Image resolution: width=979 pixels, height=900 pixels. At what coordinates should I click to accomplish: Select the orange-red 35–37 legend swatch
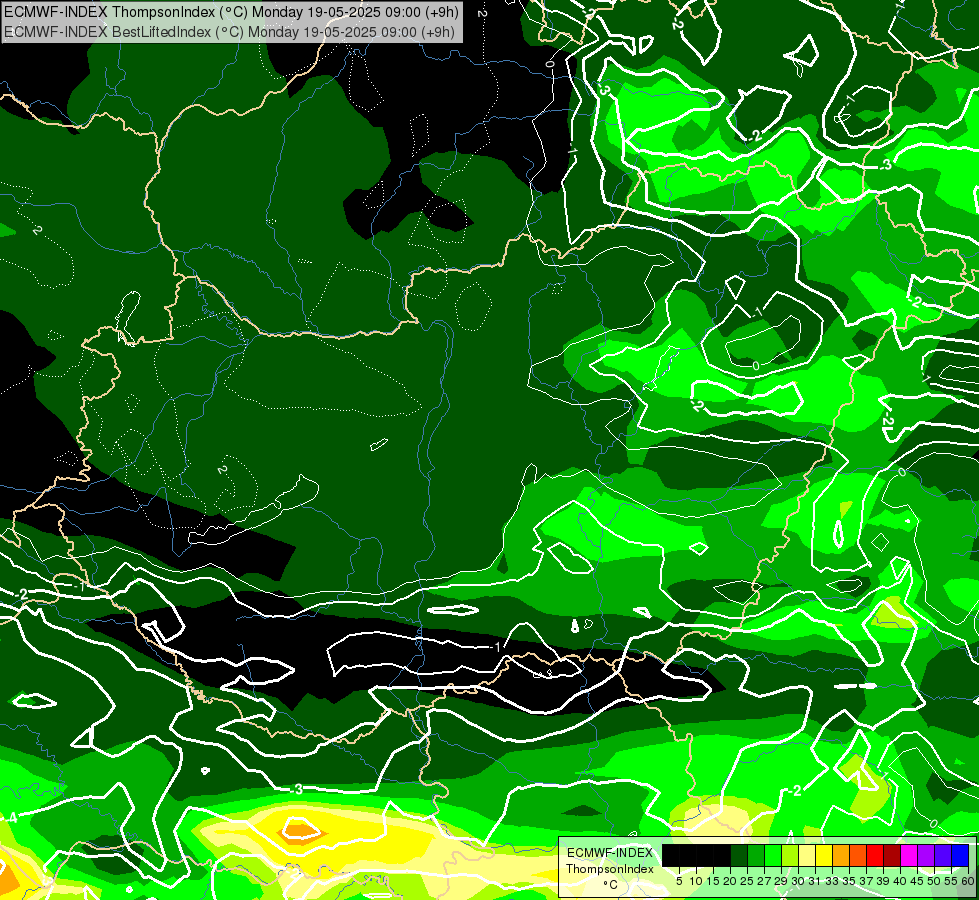tap(858, 855)
